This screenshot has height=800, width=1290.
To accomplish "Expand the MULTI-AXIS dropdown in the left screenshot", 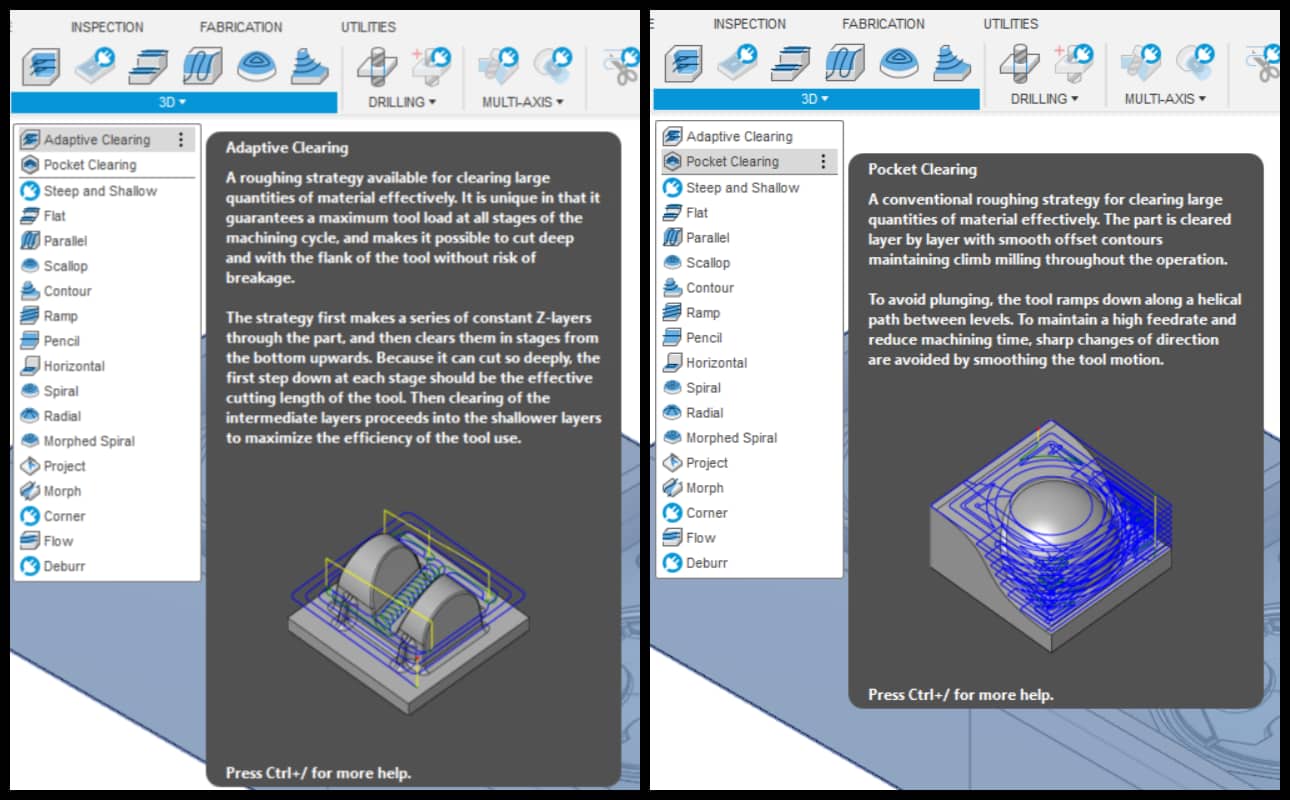I will point(523,102).
